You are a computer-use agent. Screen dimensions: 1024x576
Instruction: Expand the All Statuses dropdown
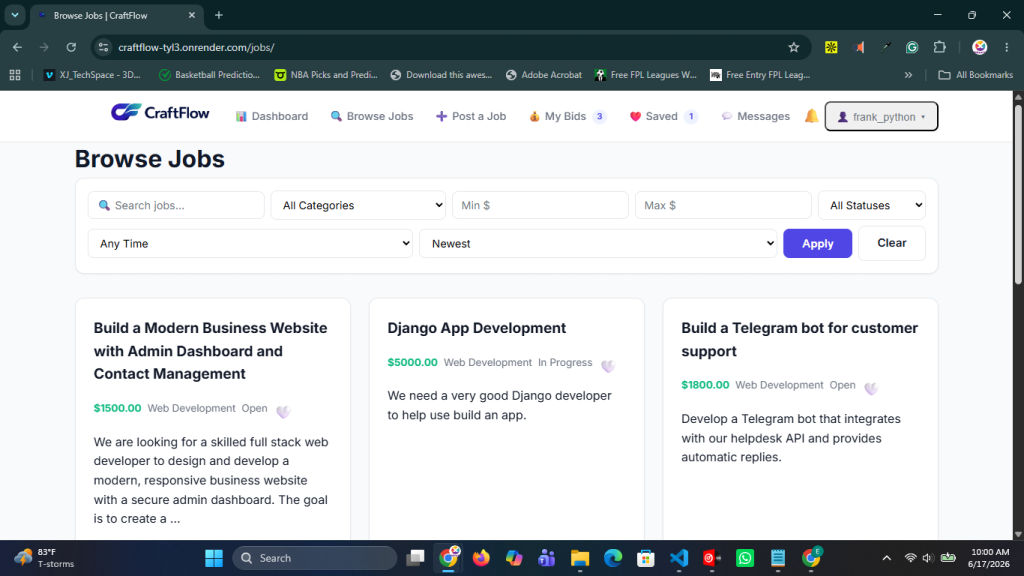(871, 205)
